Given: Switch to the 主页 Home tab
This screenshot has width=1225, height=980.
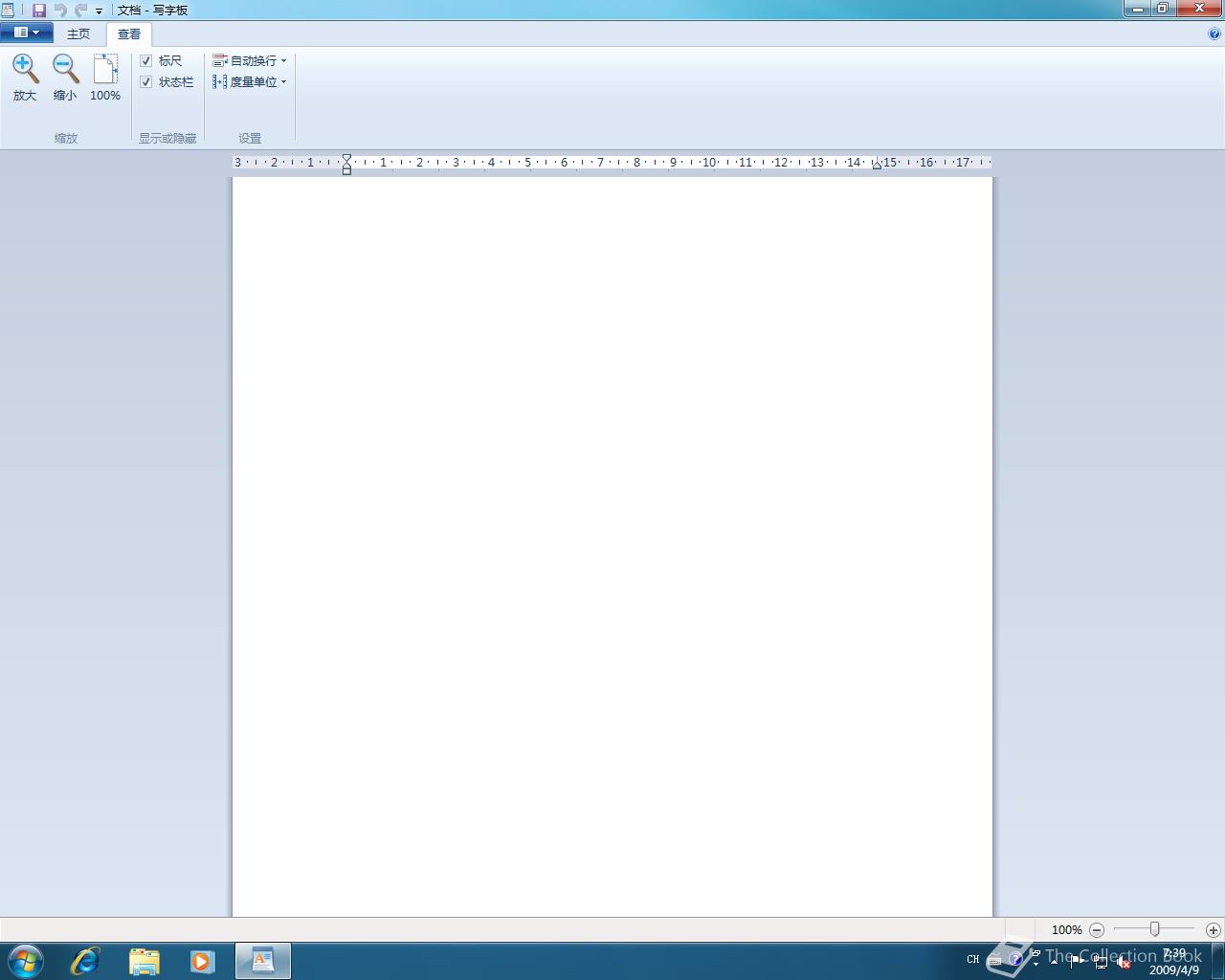Looking at the screenshot, I should (x=78, y=33).
